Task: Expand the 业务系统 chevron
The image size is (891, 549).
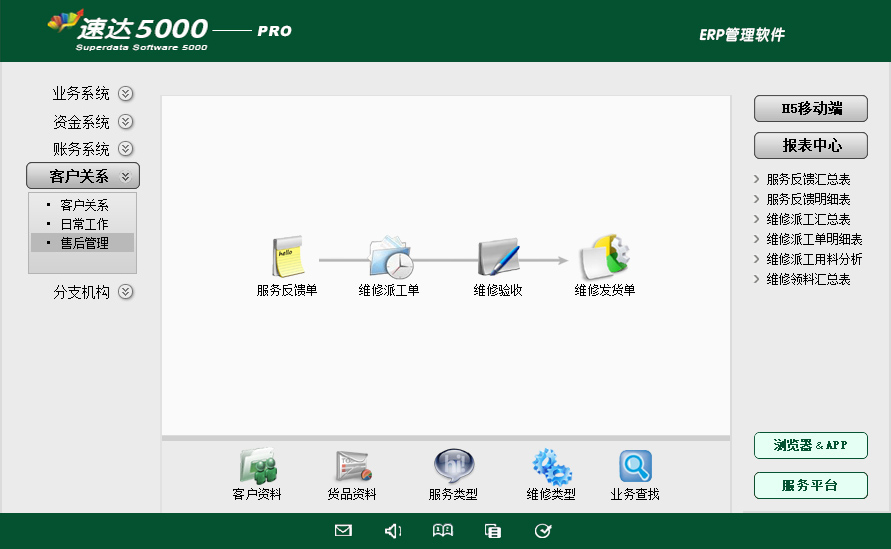Action: (126, 93)
